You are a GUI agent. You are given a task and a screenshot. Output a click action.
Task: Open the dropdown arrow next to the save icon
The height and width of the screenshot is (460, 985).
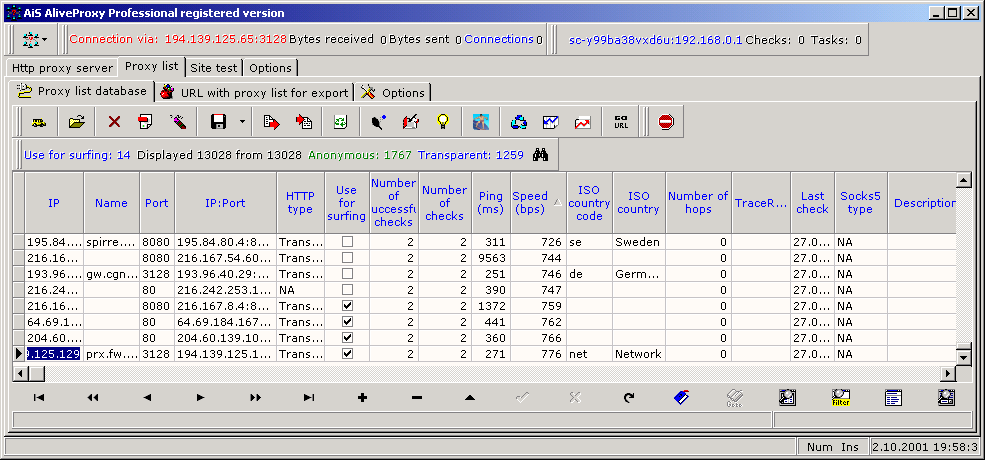pyautogui.click(x=242, y=122)
